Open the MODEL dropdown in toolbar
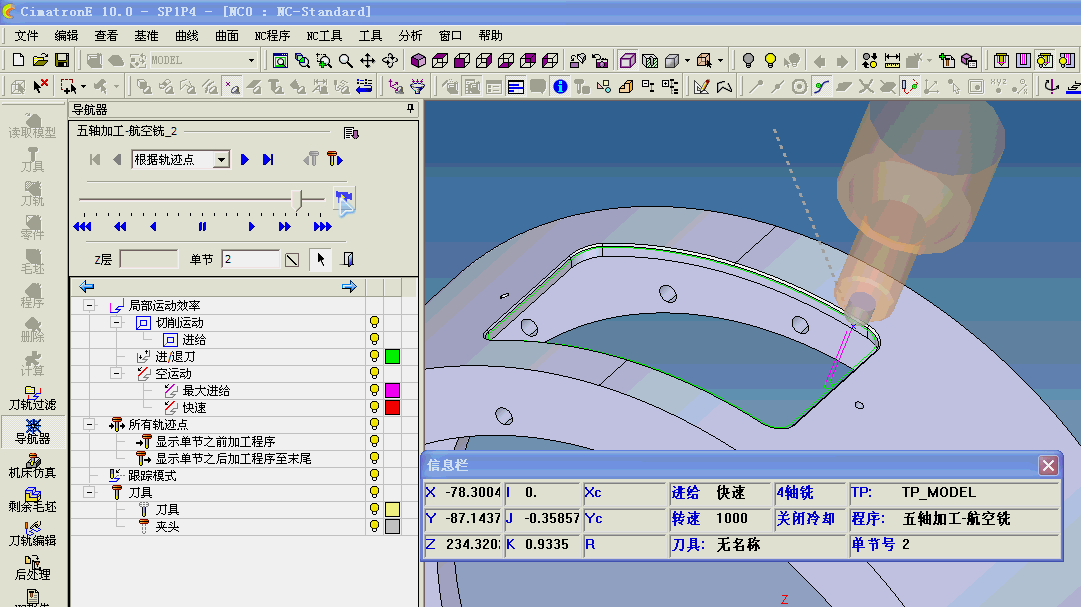 (x=251, y=61)
